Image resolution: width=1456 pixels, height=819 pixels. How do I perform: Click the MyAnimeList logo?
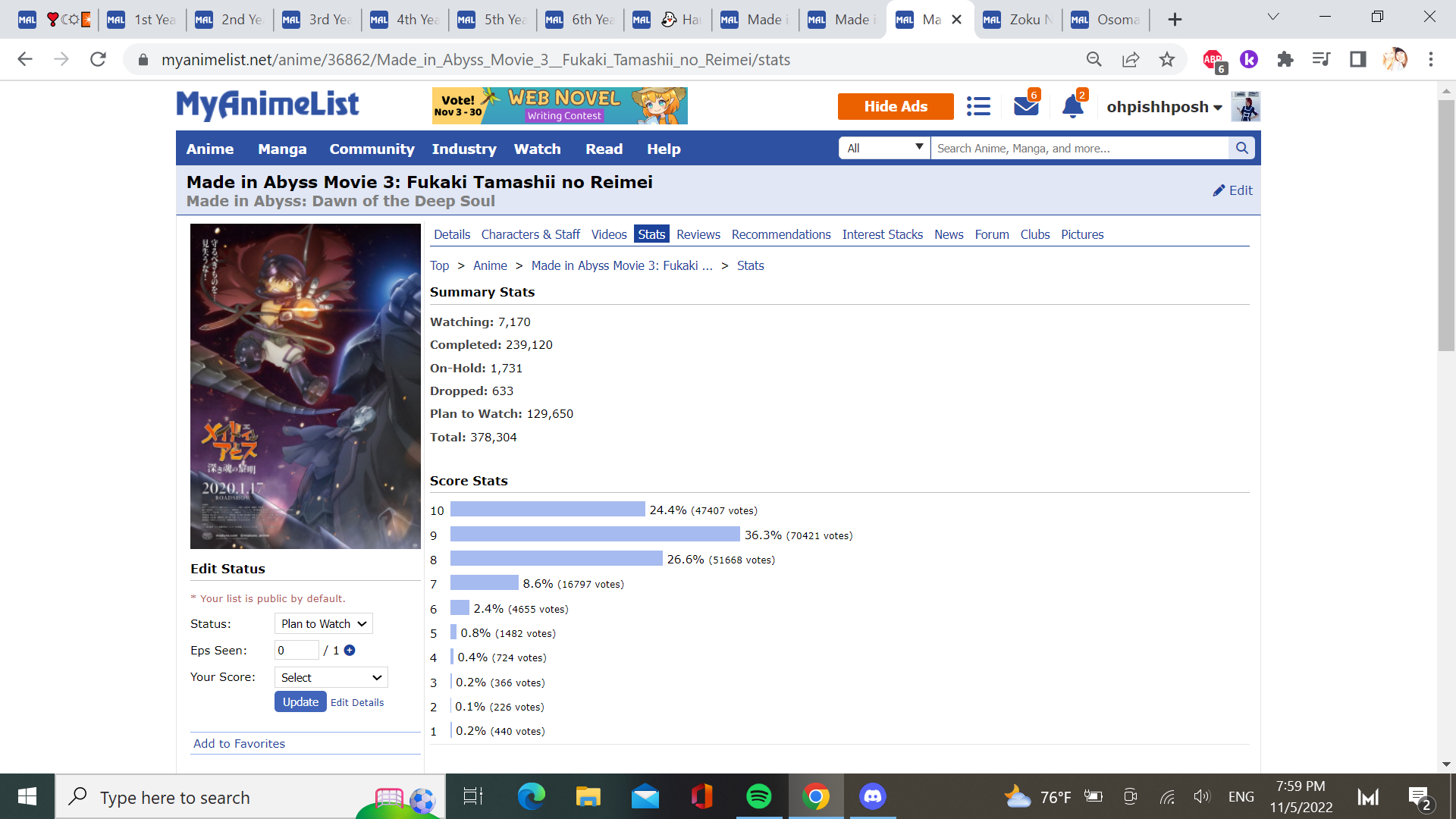coord(268,105)
